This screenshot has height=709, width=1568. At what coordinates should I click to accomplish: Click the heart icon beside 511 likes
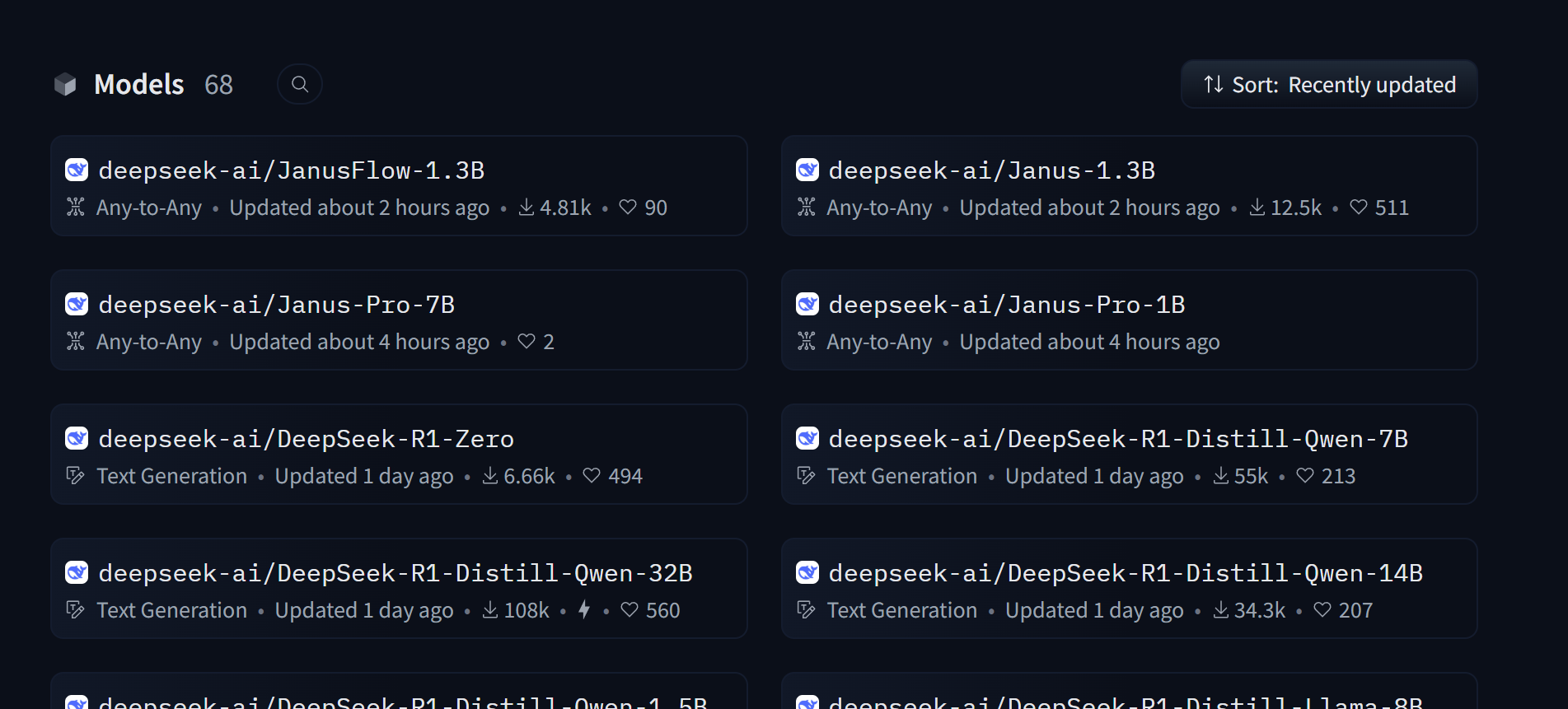click(1359, 207)
